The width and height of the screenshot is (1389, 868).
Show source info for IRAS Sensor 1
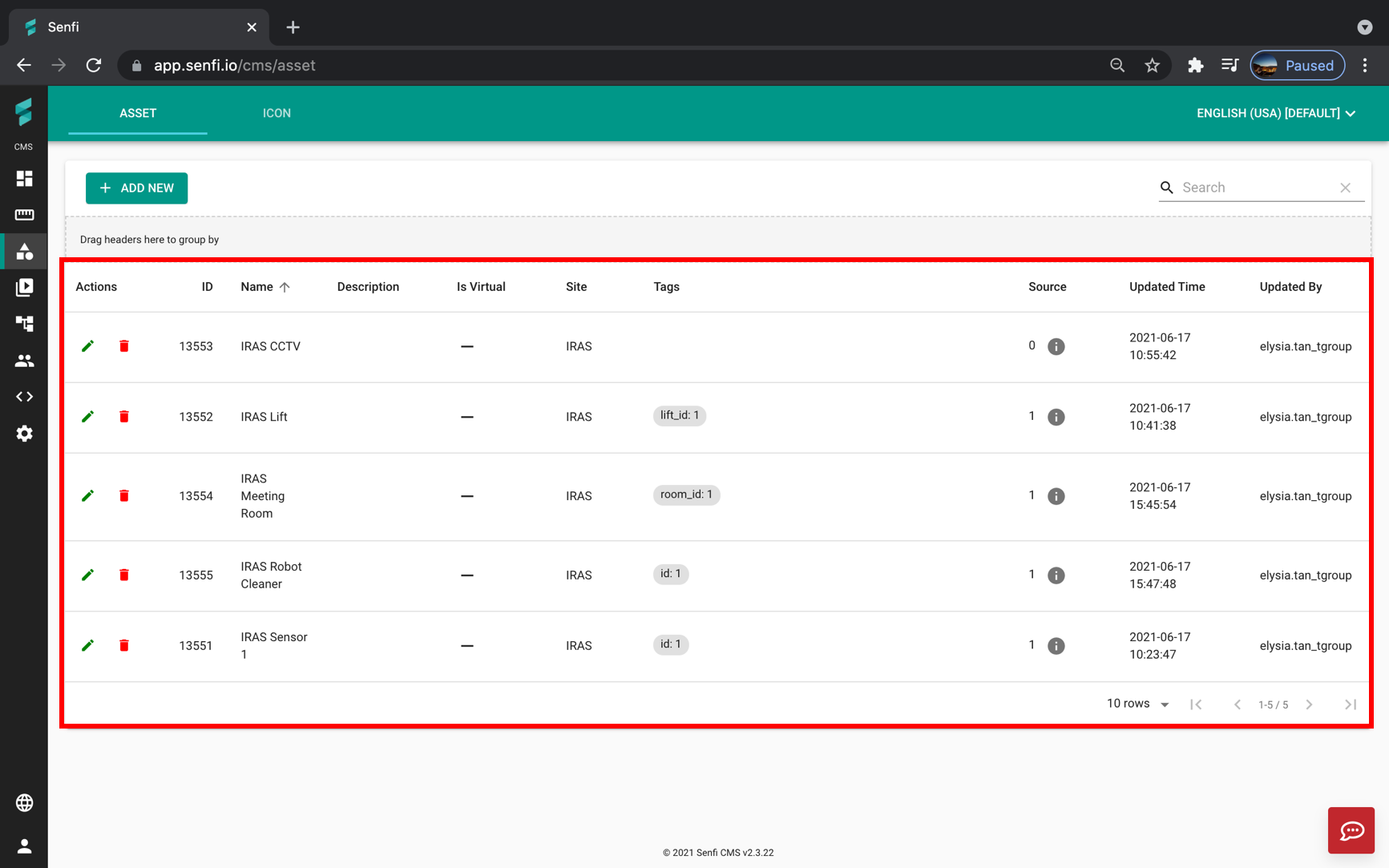click(1056, 646)
